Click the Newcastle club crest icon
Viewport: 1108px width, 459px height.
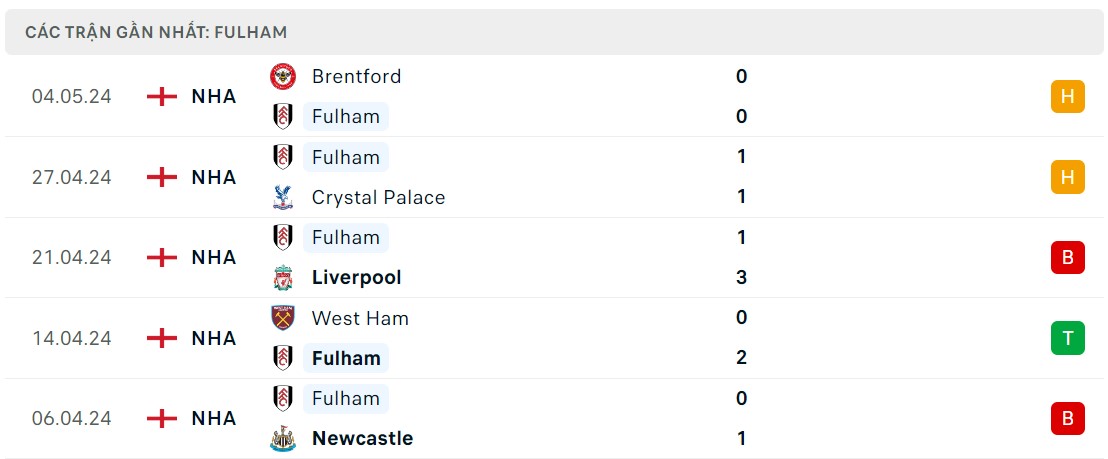(283, 439)
